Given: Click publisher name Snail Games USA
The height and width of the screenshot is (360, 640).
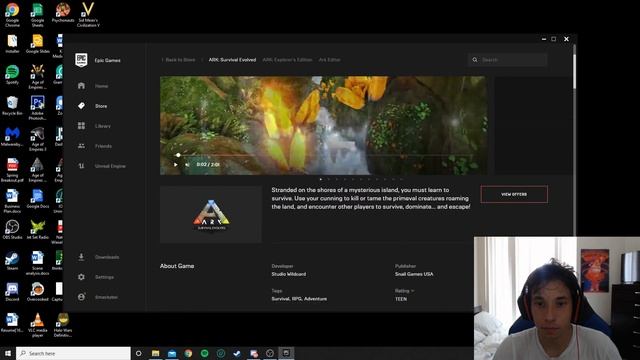Looking at the screenshot, I should tap(414, 274).
